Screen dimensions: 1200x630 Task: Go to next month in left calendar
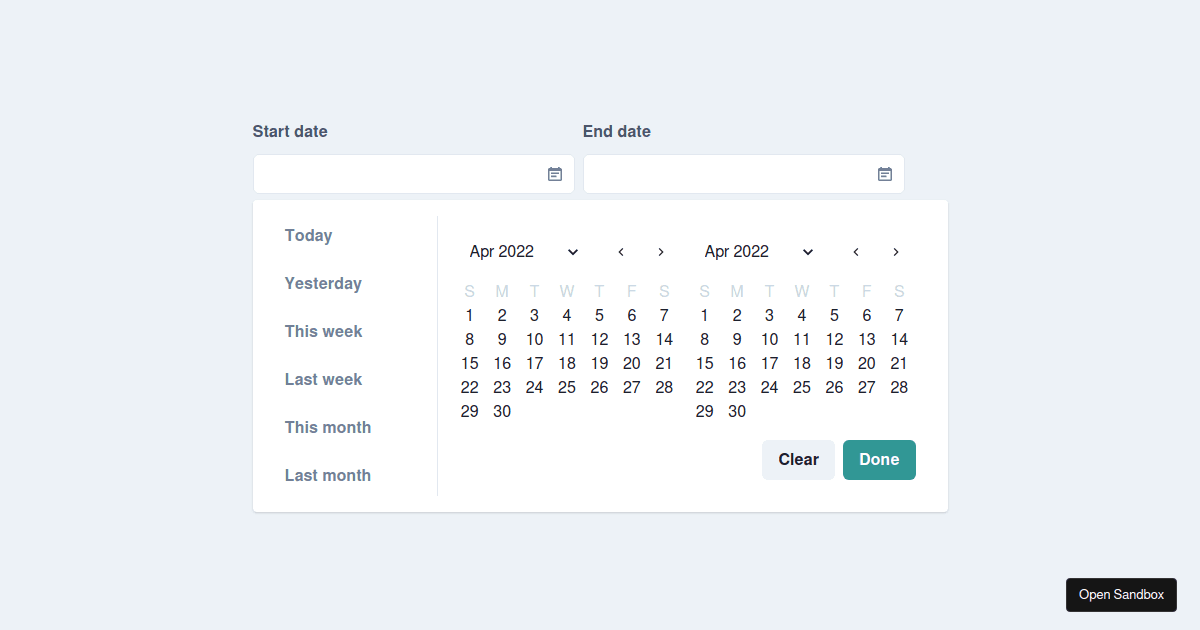661,252
